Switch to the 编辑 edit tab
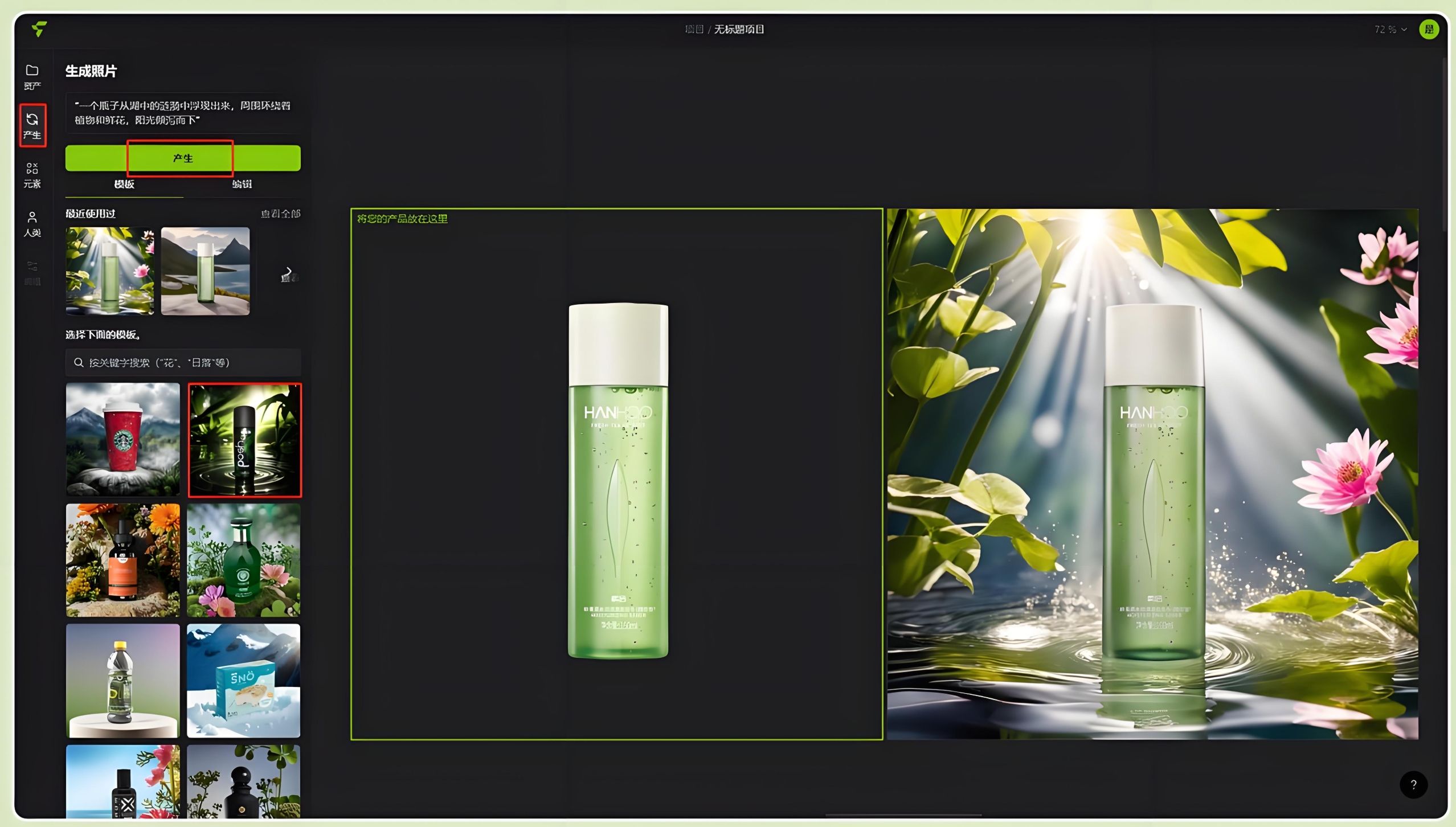The height and width of the screenshot is (827, 1456). pos(242,184)
